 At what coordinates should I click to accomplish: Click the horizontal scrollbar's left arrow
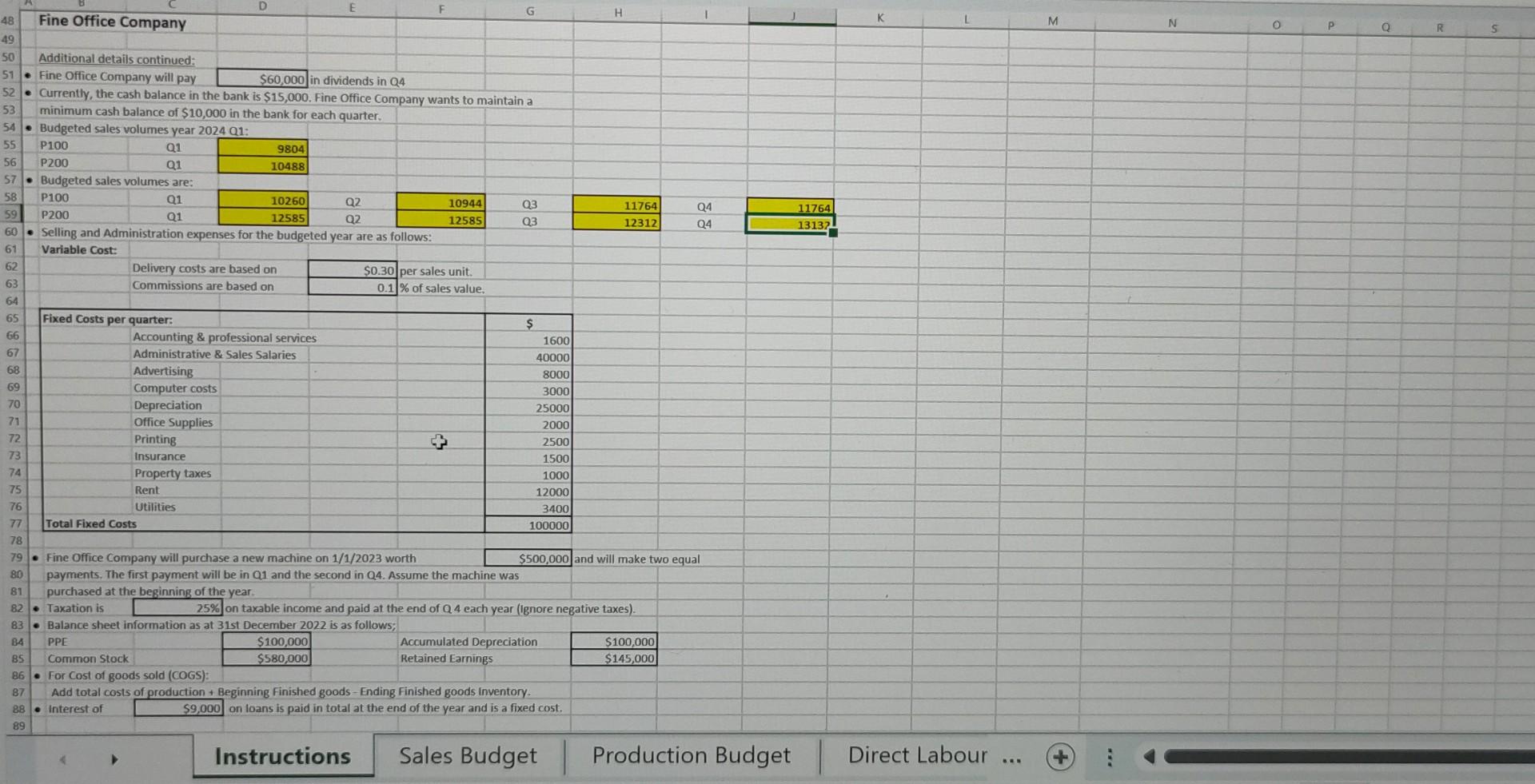1149,755
